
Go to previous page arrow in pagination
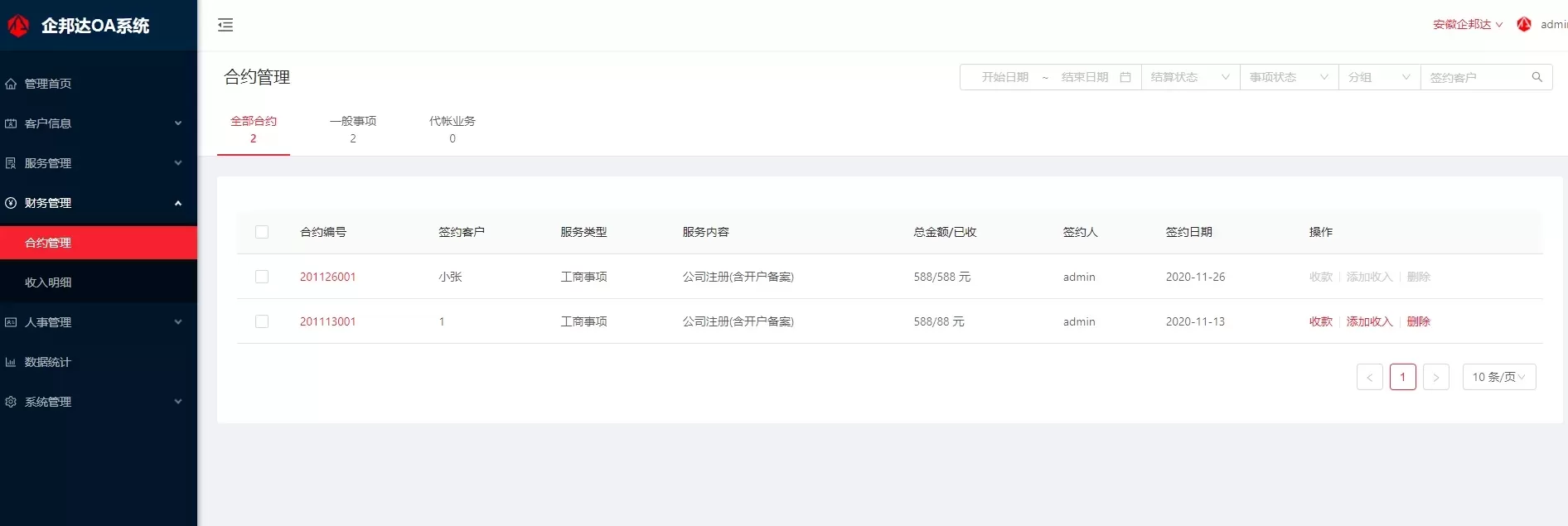click(1369, 377)
